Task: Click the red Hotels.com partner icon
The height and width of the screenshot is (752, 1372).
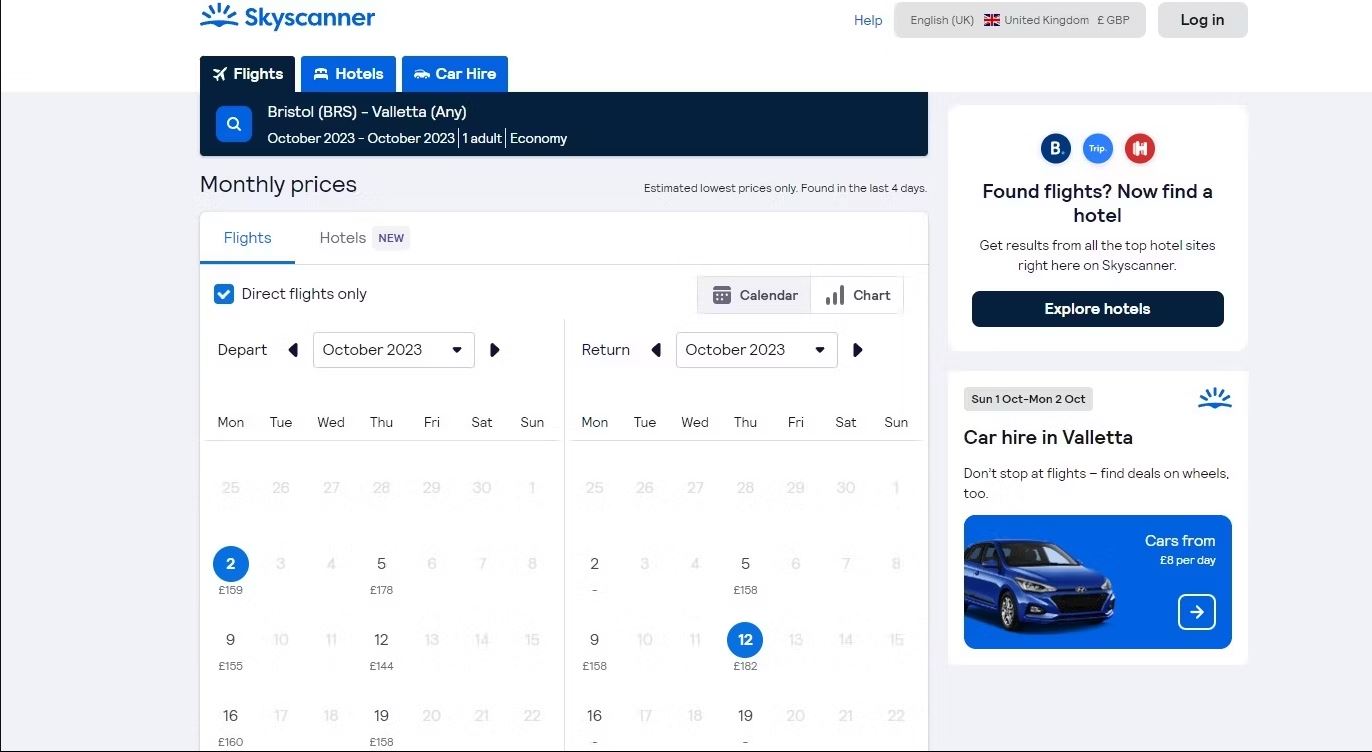Action: pyautogui.click(x=1140, y=149)
